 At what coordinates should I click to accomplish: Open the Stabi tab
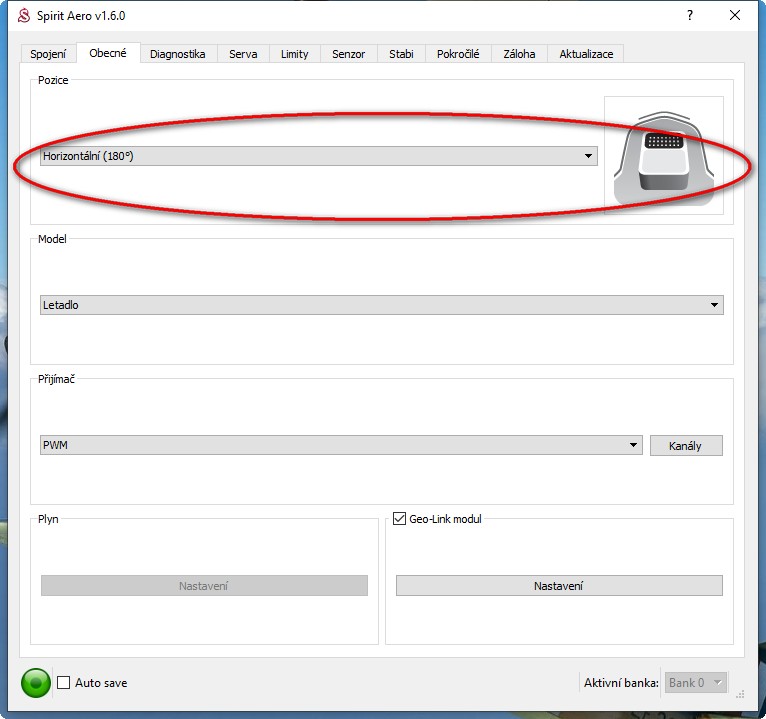point(401,54)
